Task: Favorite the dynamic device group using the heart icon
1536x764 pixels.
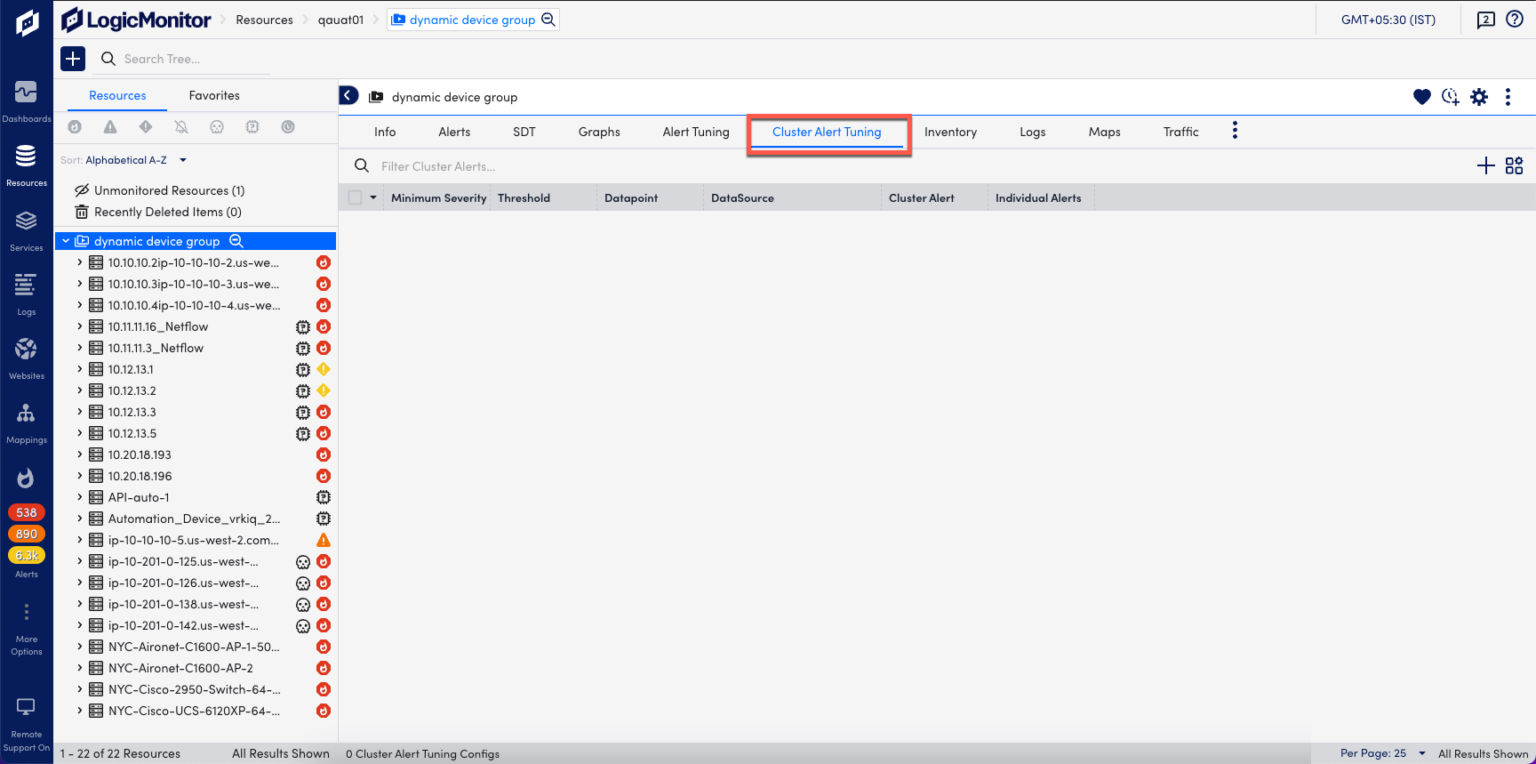Action: click(1421, 97)
